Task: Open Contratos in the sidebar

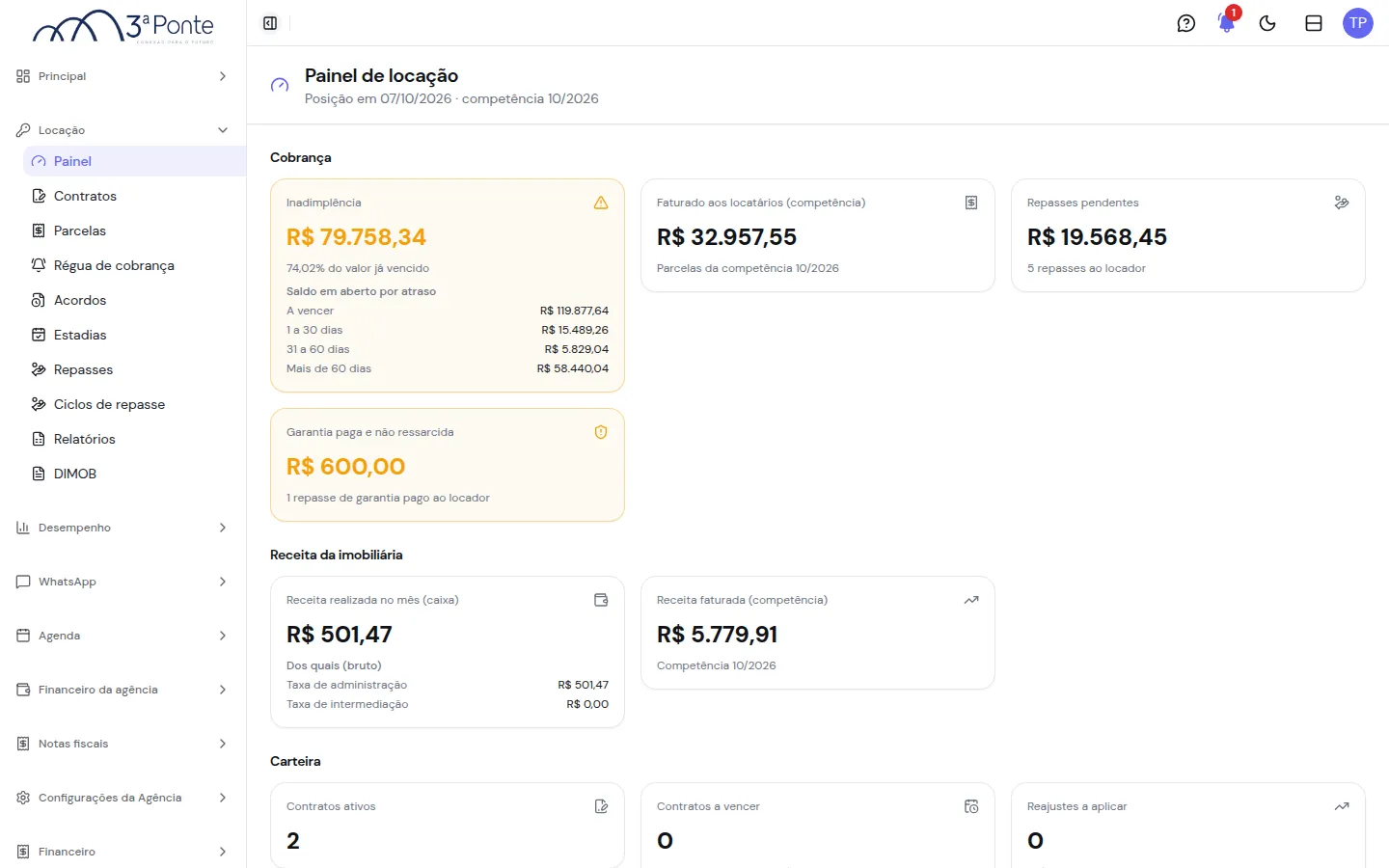Action: pyautogui.click(x=134, y=196)
